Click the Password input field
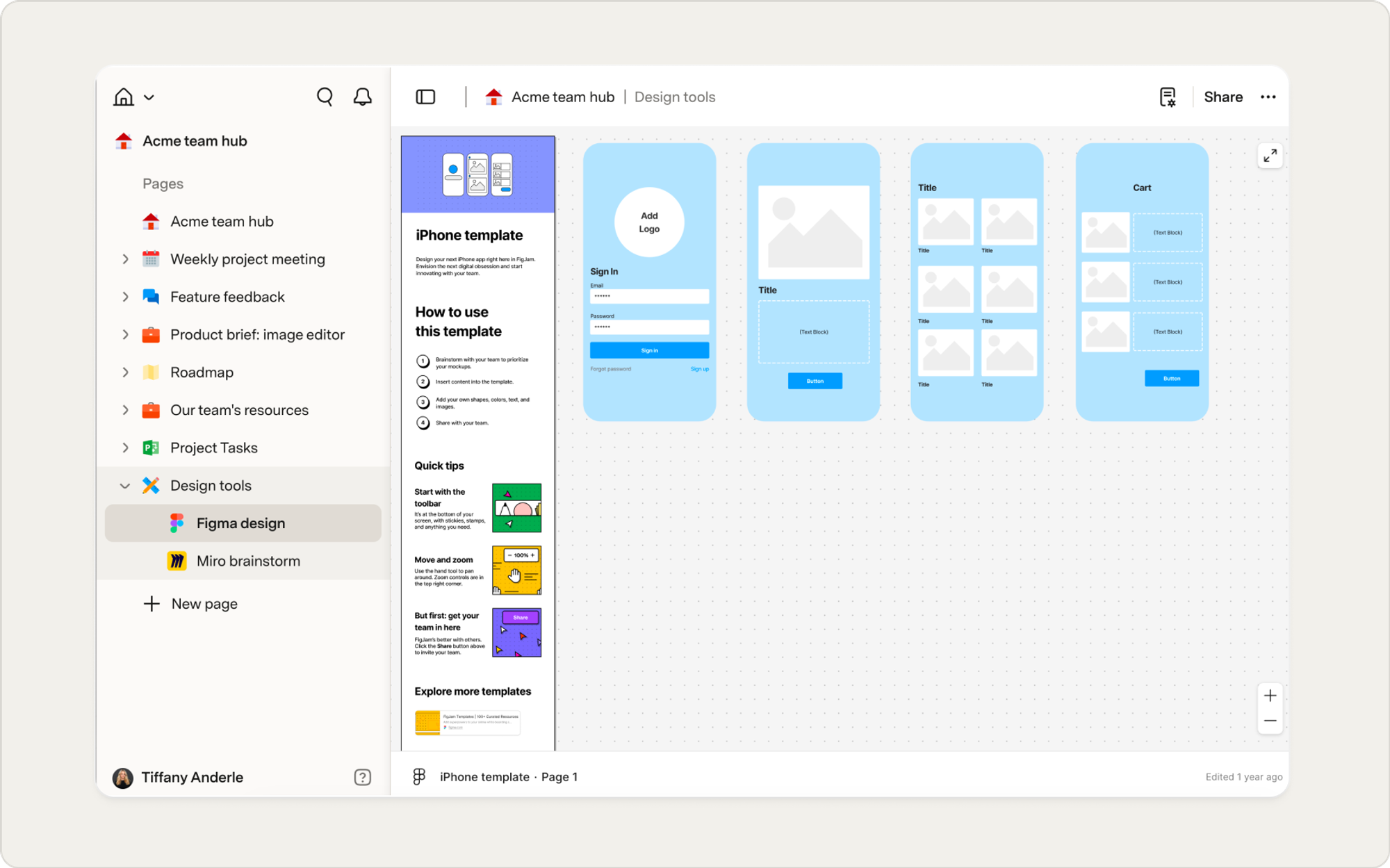Image resolution: width=1390 pixels, height=868 pixels. click(649, 327)
